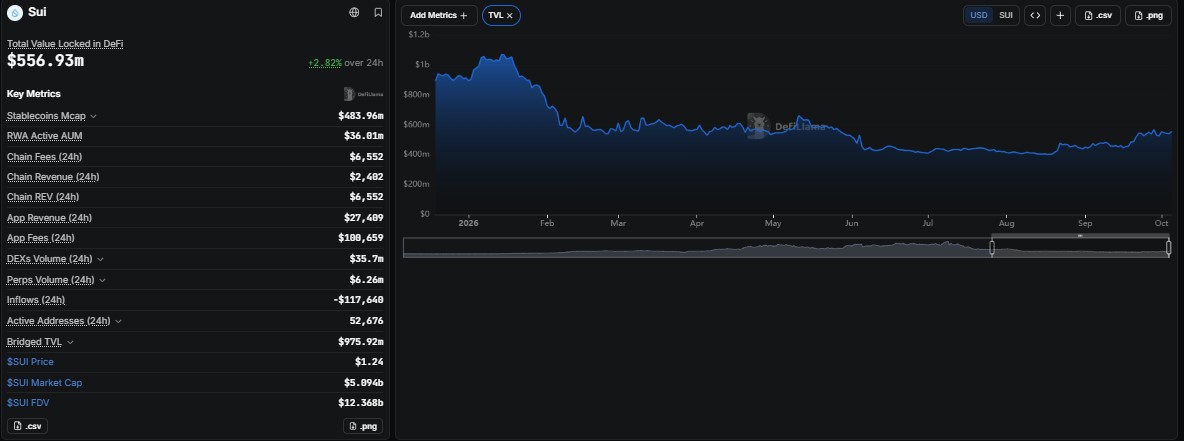Click the $556.93m TVL value
1184x441 pixels.
coord(45,61)
